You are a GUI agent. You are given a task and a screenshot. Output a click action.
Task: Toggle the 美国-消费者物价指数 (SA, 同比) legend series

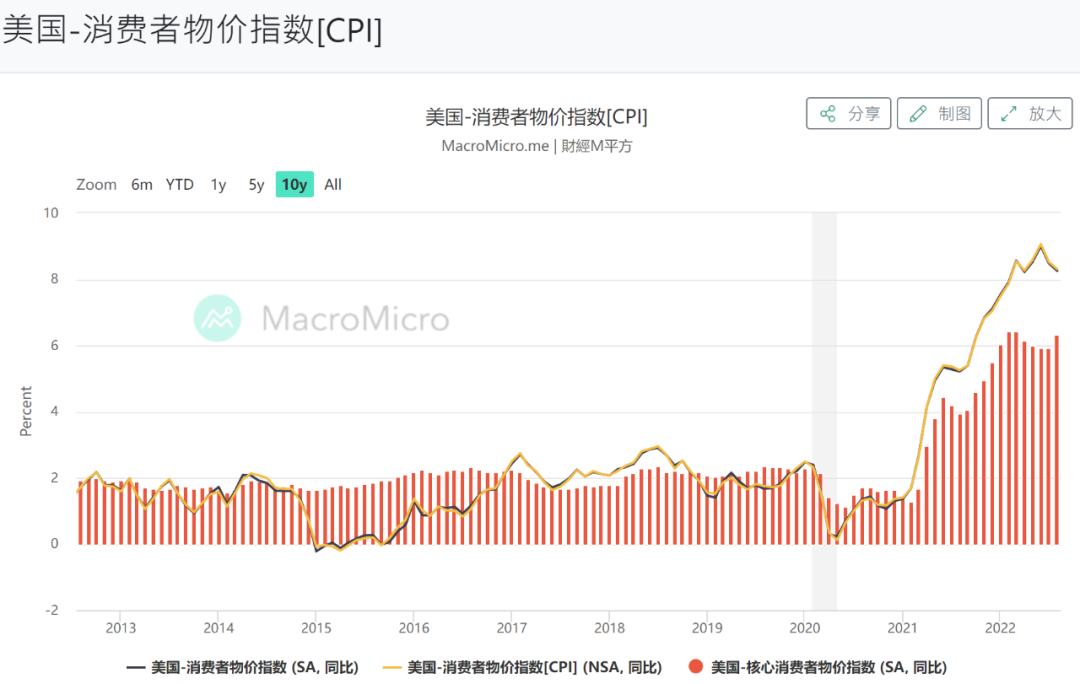coord(243,667)
